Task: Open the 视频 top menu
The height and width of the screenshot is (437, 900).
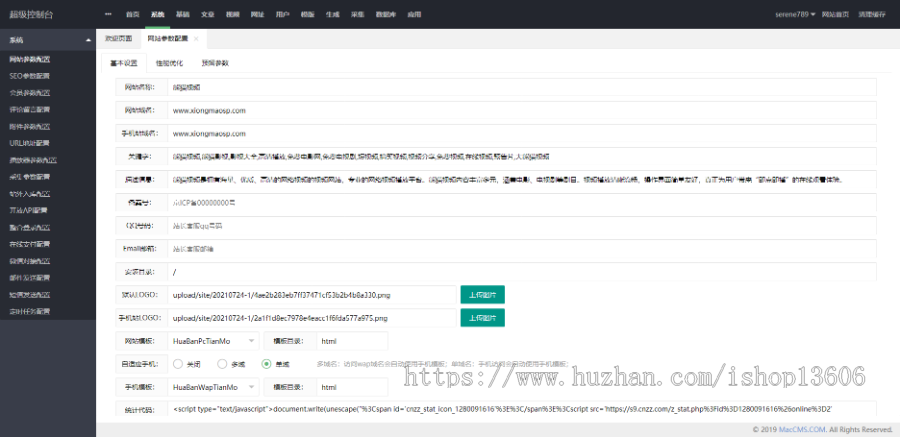Action: (232, 14)
